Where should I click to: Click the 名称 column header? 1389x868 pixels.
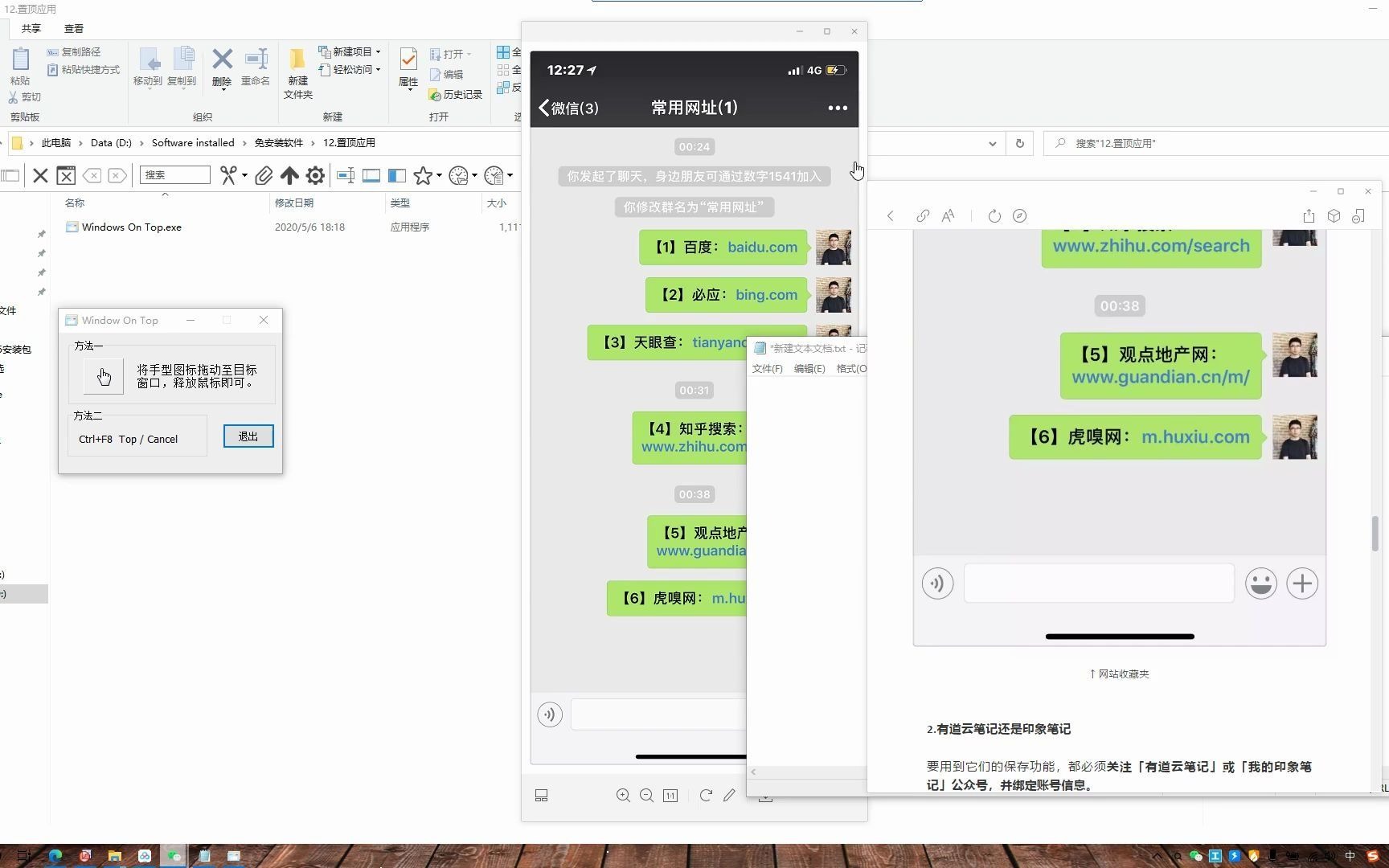[x=75, y=203]
